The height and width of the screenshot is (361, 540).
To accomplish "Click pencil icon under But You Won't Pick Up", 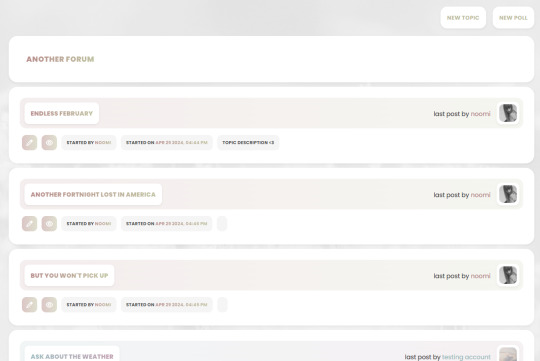I will tap(30, 305).
